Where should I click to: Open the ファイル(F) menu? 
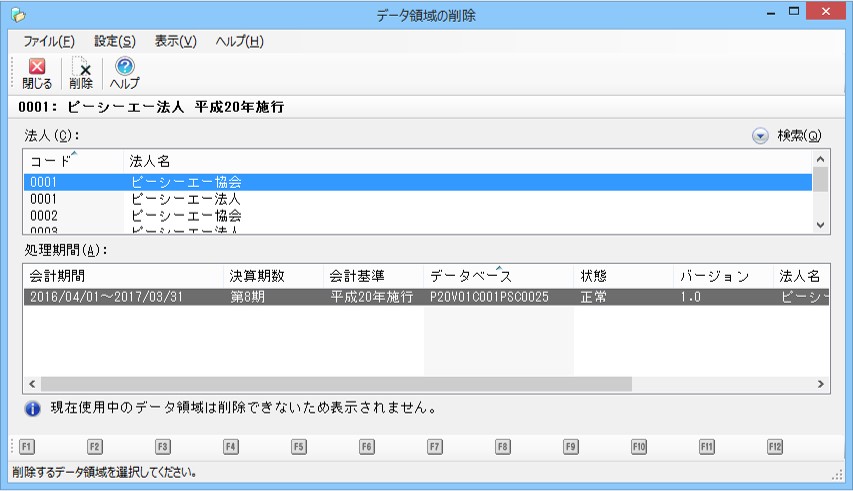click(48, 41)
